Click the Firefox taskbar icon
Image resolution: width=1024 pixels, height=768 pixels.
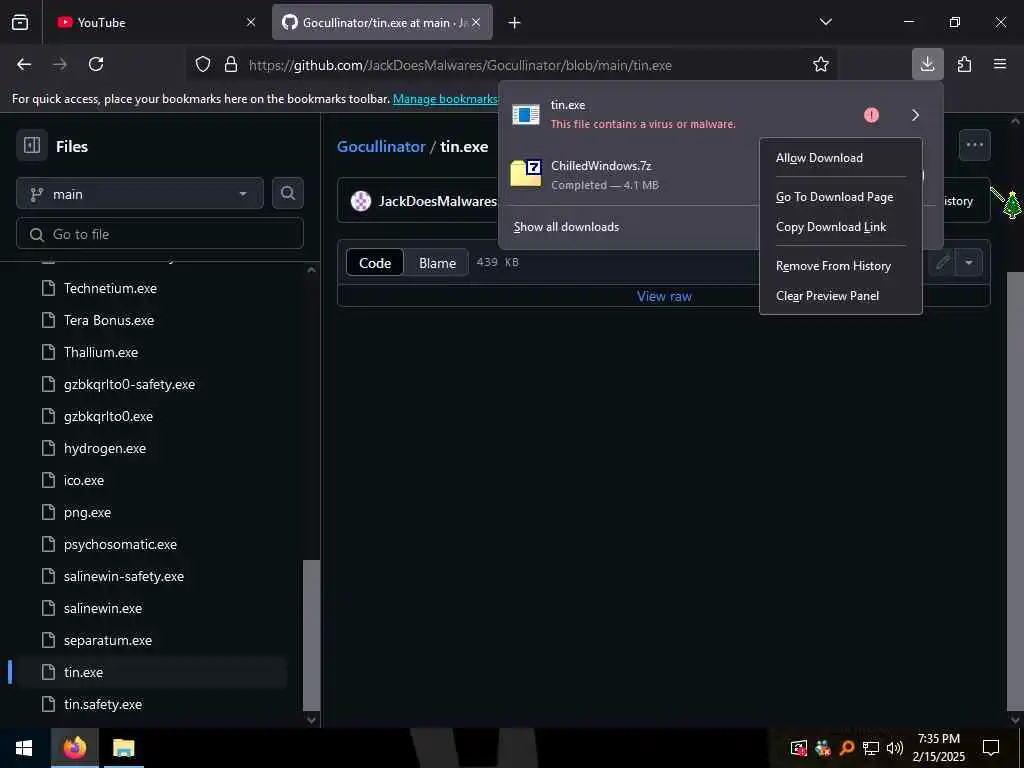tap(74, 748)
